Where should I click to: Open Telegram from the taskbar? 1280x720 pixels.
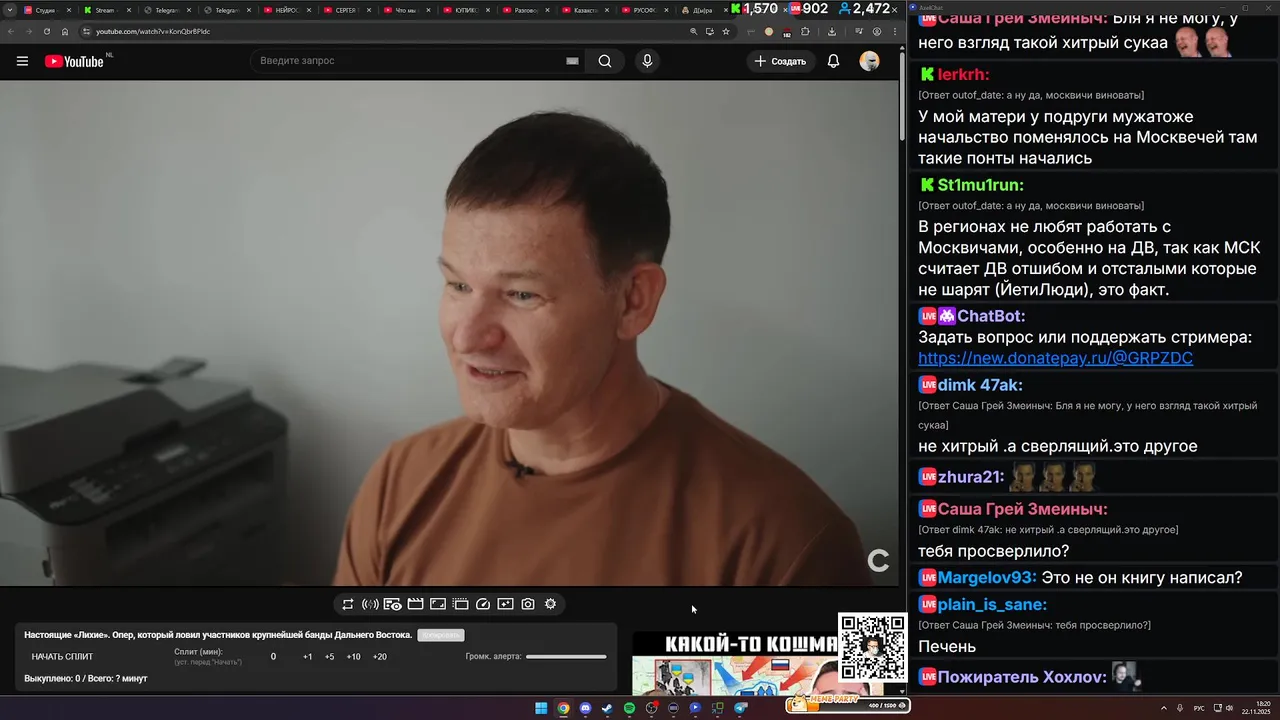click(x=740, y=708)
